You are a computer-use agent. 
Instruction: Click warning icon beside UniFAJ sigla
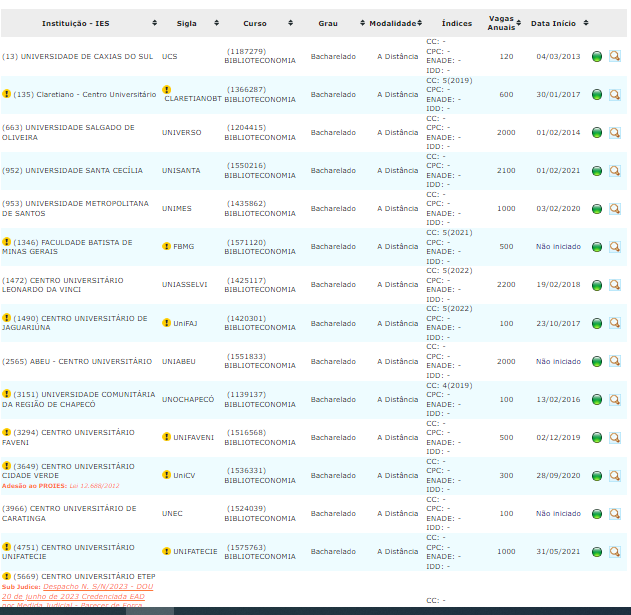[x=166, y=322]
